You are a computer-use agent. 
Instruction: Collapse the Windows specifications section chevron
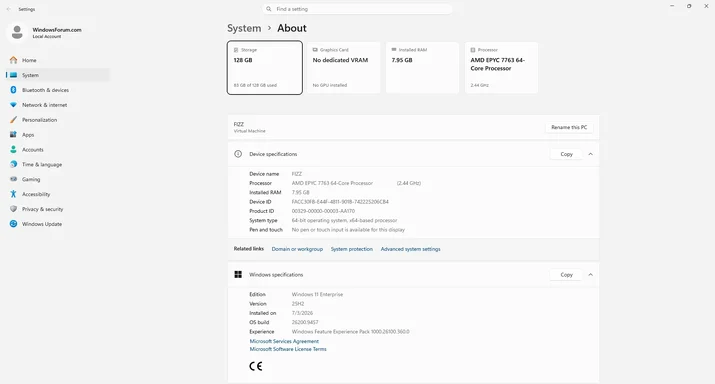pos(591,275)
